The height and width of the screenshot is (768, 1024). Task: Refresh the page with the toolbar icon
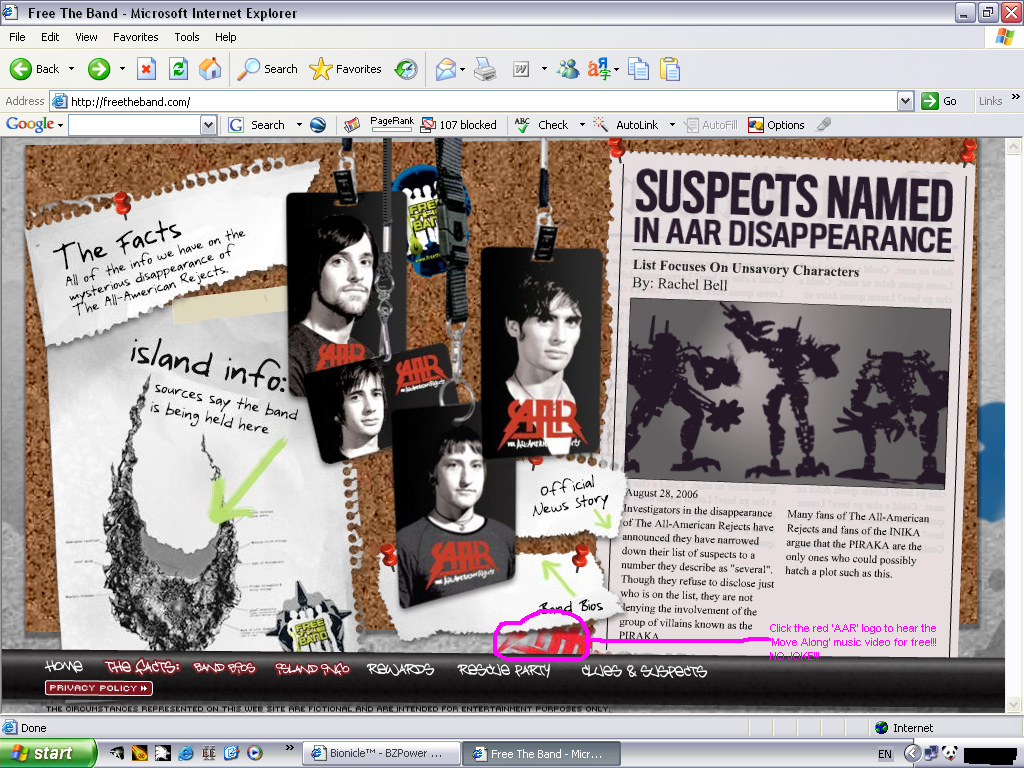coord(178,69)
